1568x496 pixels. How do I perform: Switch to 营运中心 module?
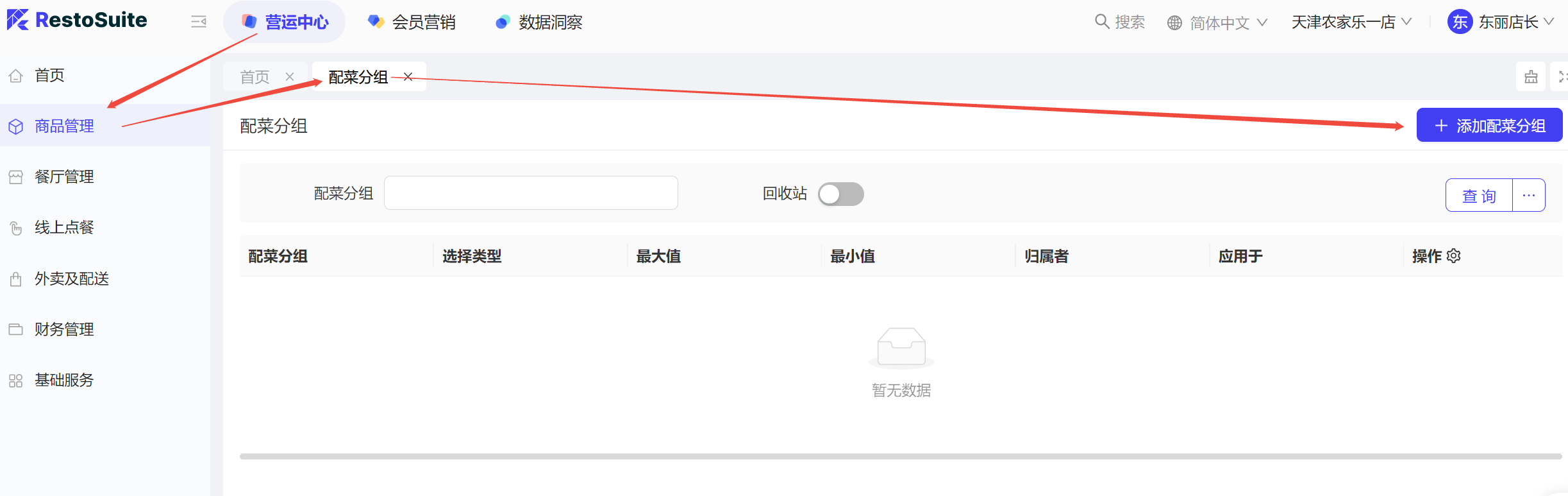(285, 22)
